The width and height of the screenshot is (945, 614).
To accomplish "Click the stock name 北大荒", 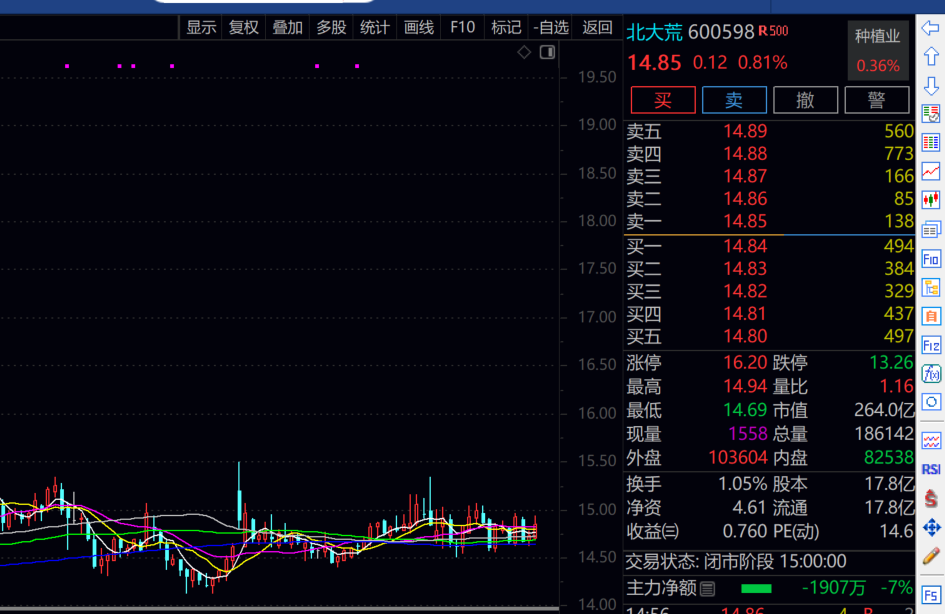I will (x=655, y=32).
